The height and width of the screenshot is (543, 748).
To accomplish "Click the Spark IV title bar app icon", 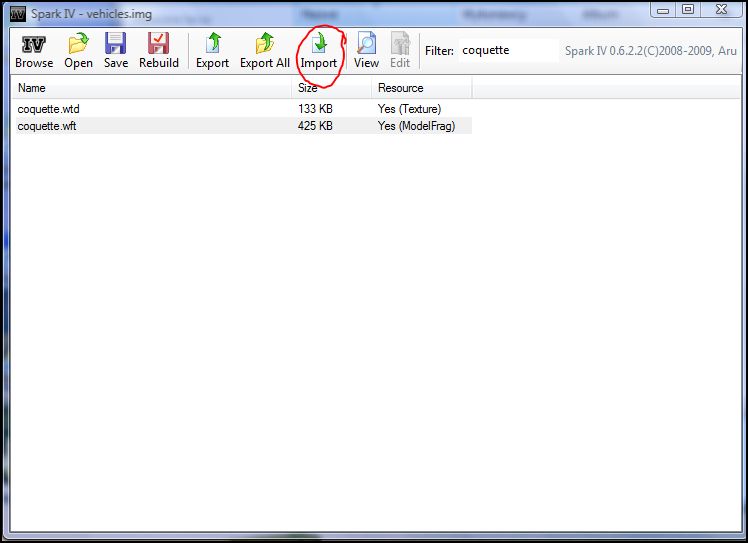I will 17,14.
